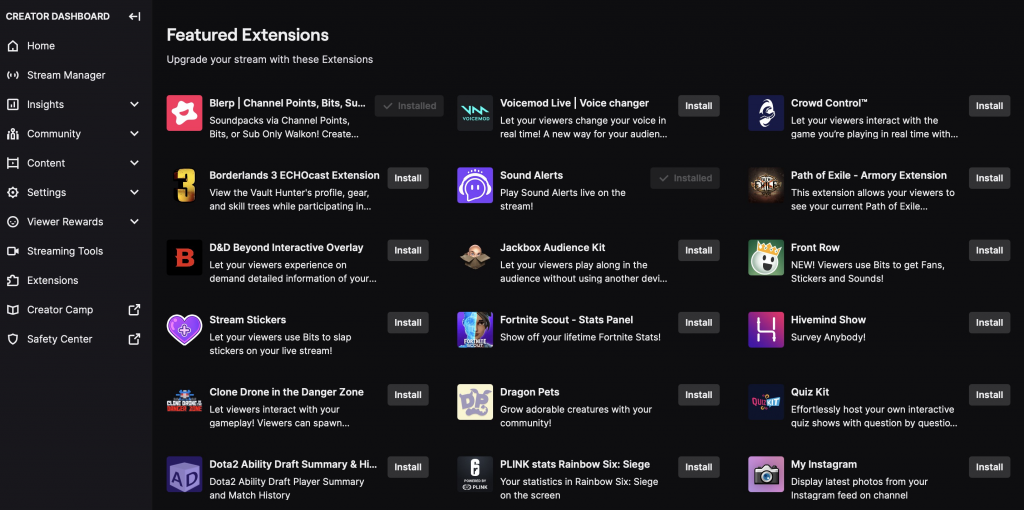Click the Crowd Control logo
Viewport: 1024px width, 510px height.
766,113
